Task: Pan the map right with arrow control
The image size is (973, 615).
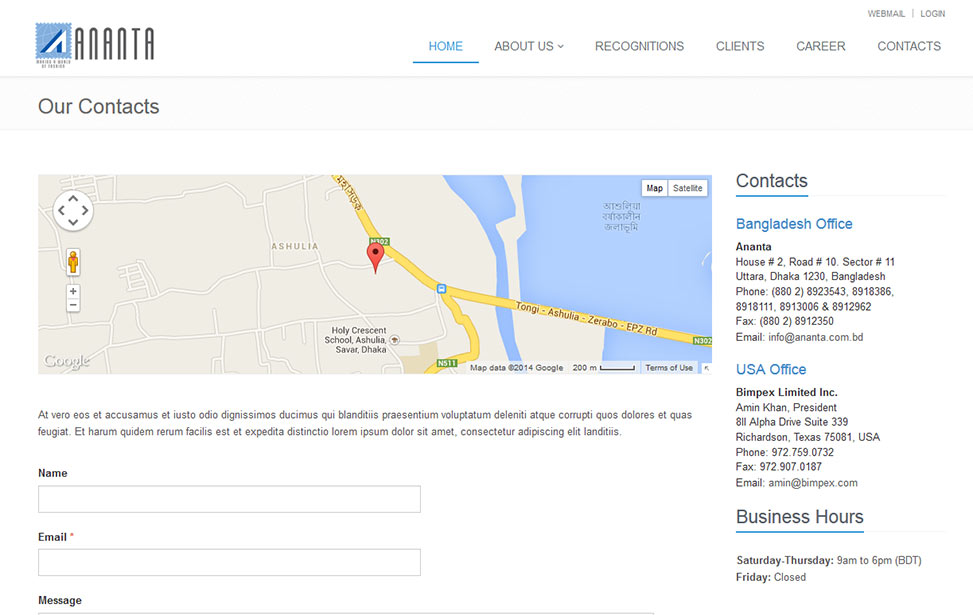Action: click(x=86, y=210)
